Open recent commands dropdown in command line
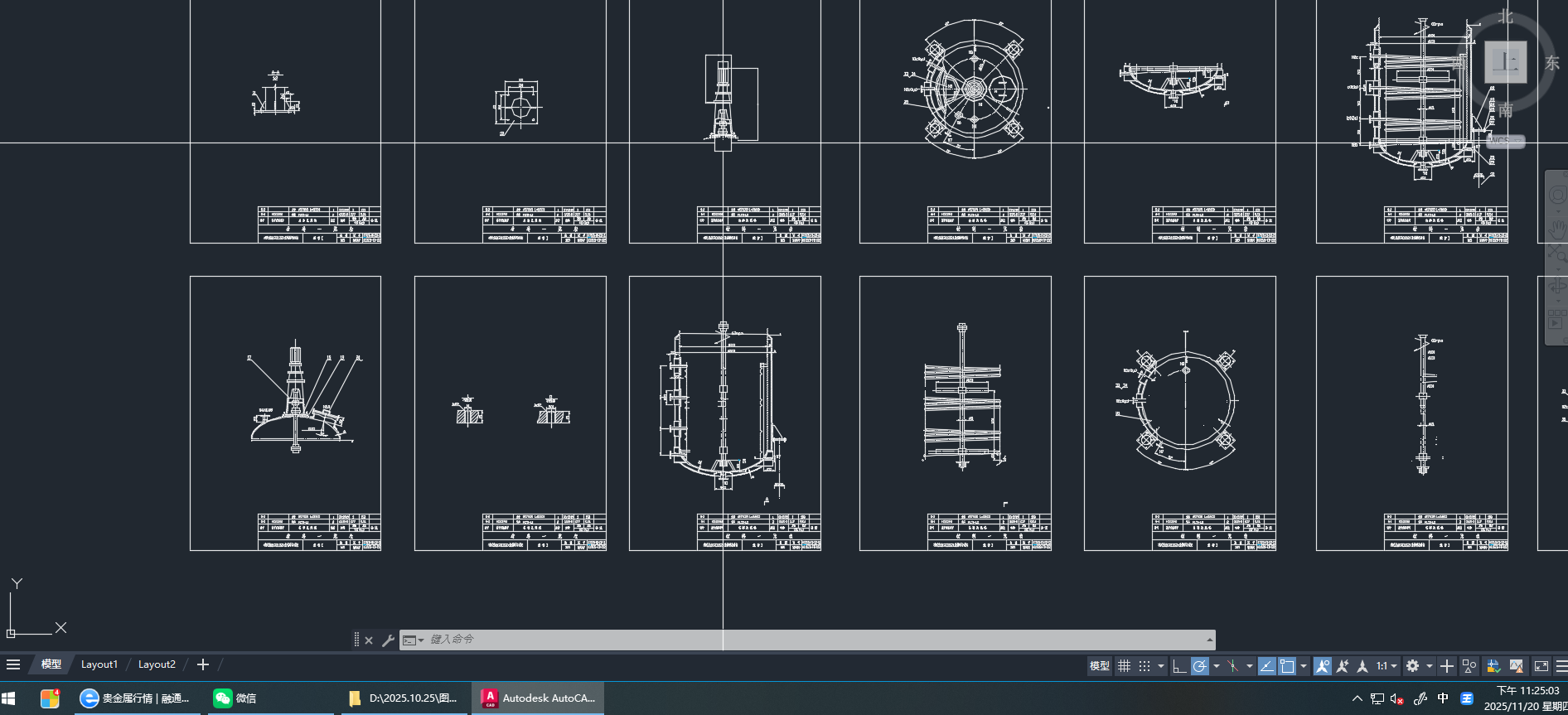 (x=413, y=640)
